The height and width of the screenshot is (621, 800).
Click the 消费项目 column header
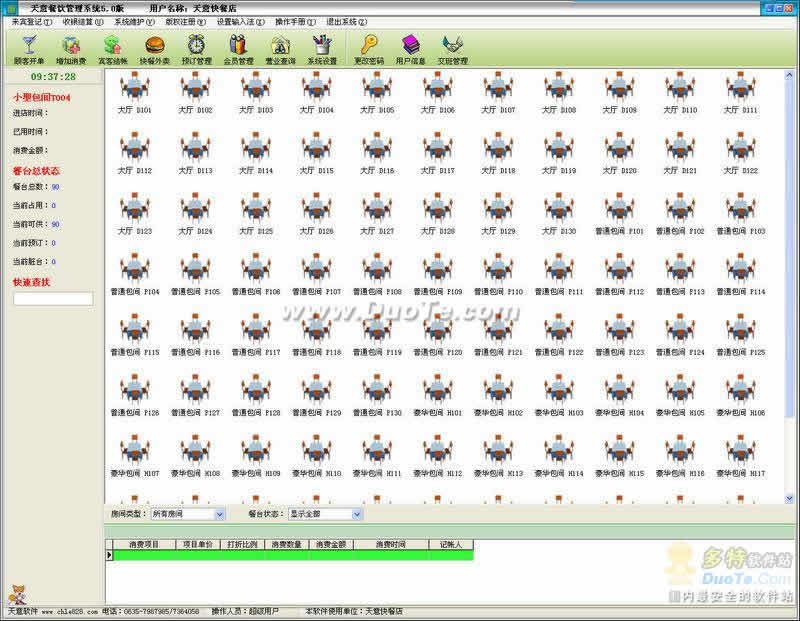pyautogui.click(x=144, y=545)
